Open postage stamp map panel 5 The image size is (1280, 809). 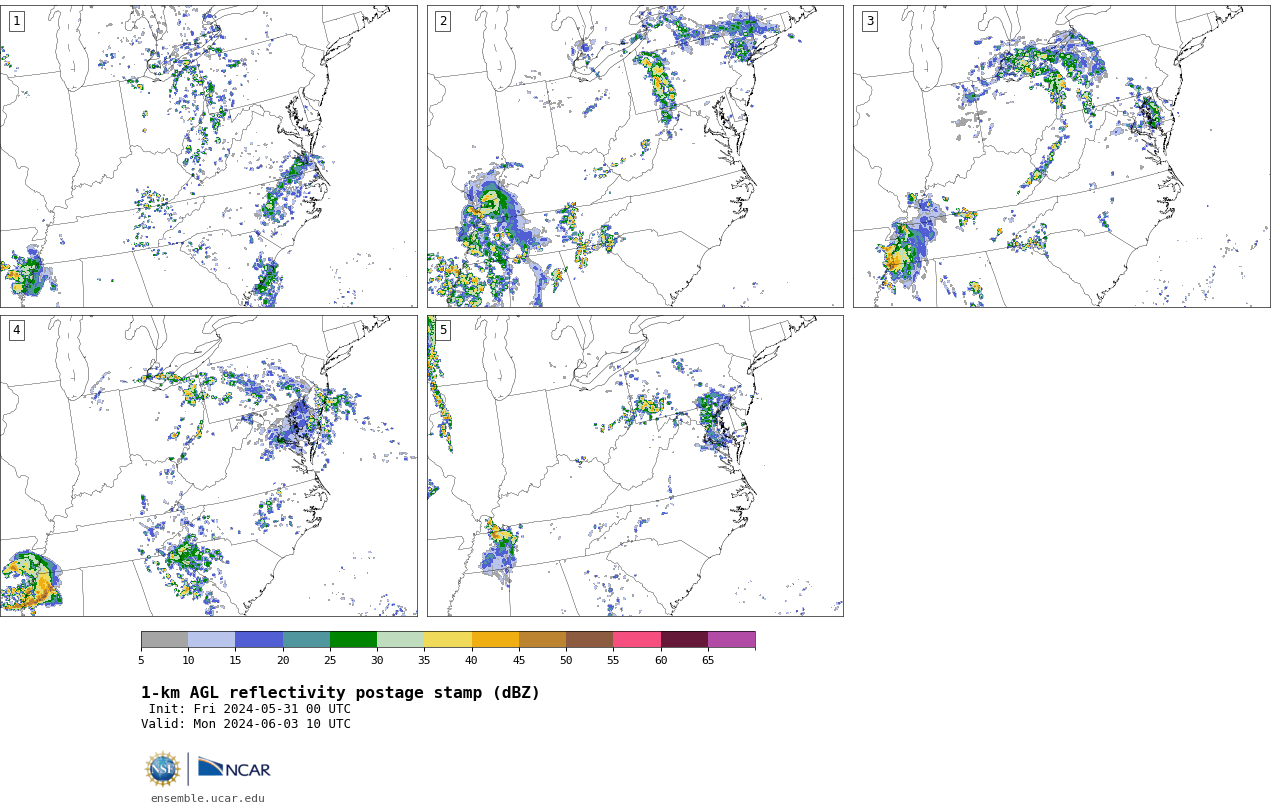(635, 466)
